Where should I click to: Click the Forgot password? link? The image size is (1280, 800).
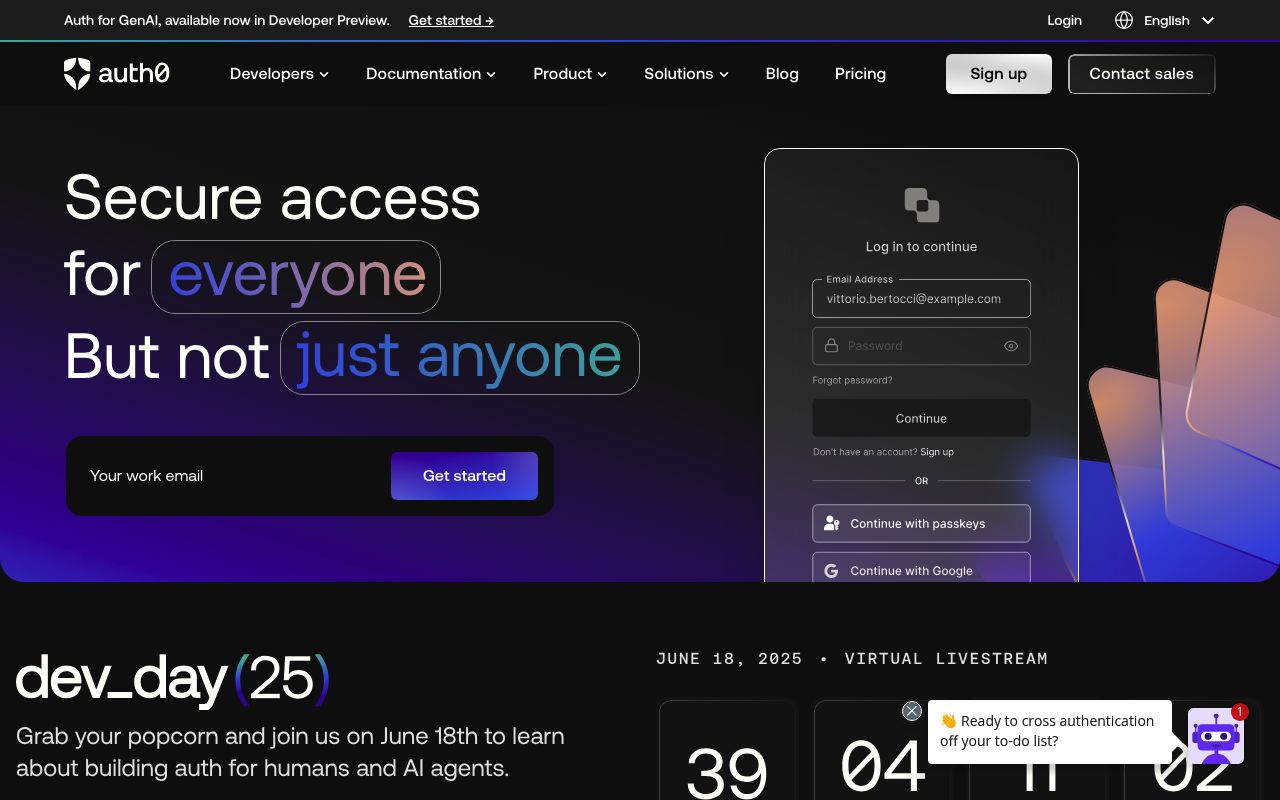click(852, 380)
